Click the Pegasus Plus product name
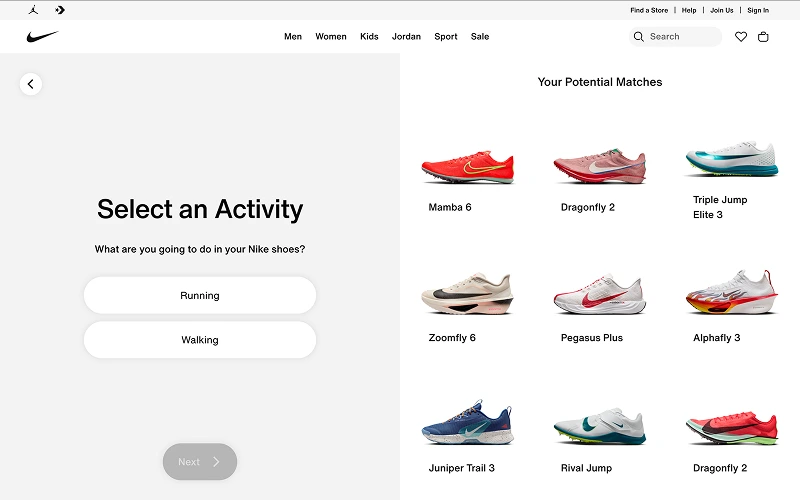 pyautogui.click(x=592, y=338)
